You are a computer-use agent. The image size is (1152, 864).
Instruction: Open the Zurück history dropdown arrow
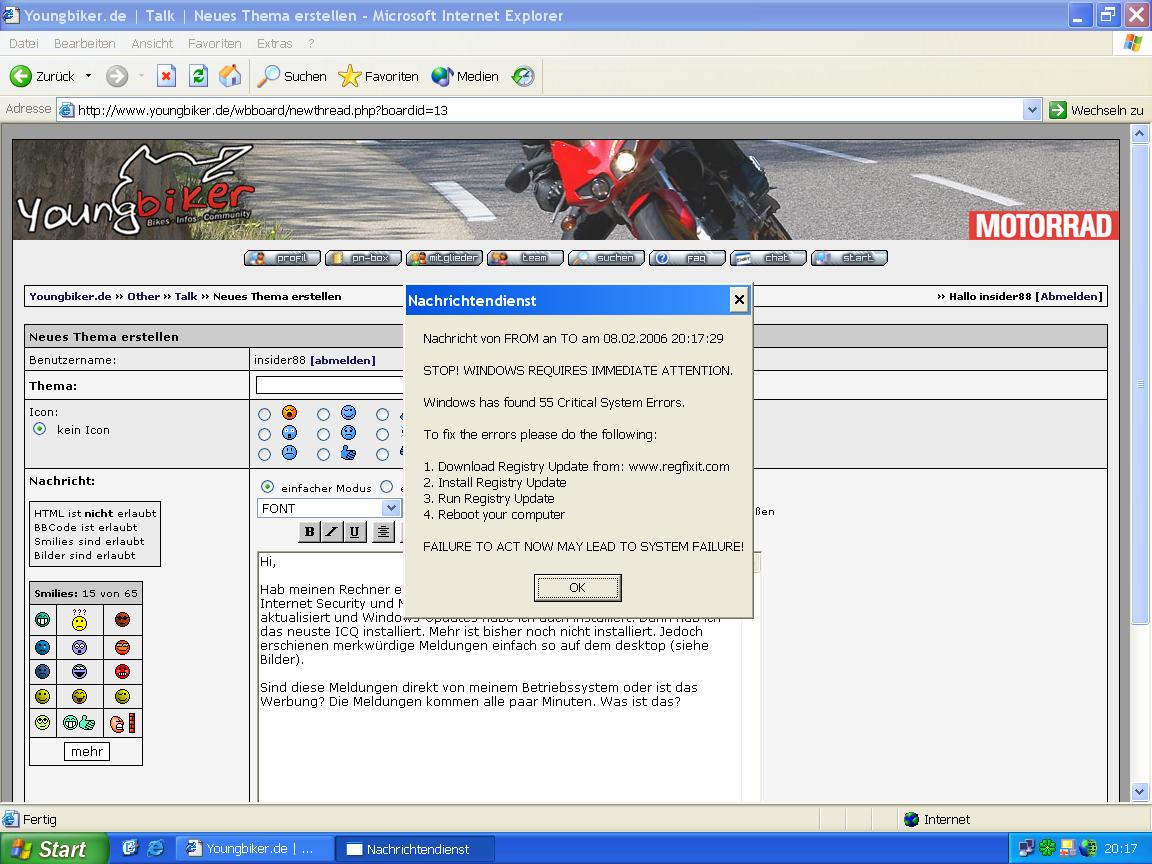tap(89, 76)
